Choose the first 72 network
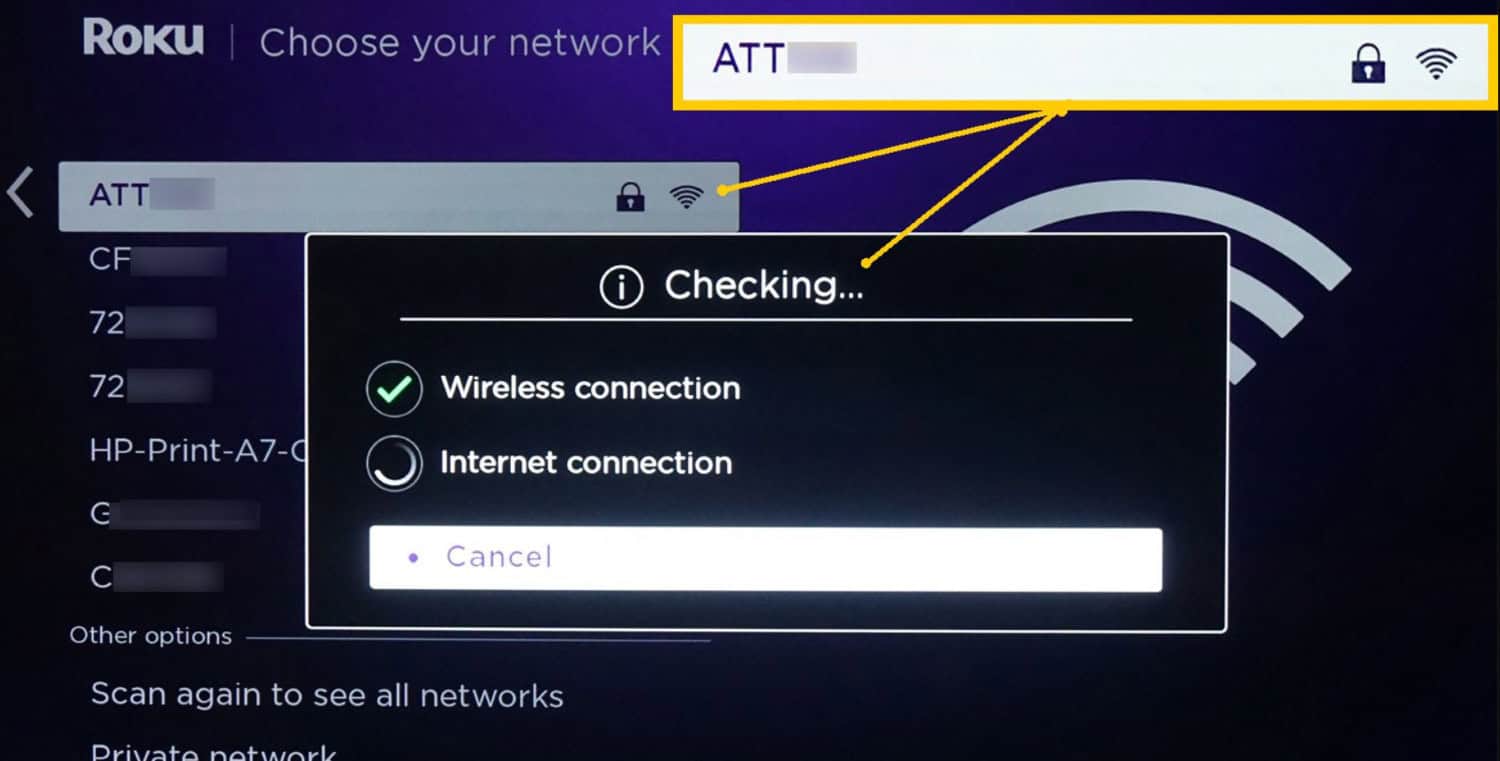 pos(152,323)
